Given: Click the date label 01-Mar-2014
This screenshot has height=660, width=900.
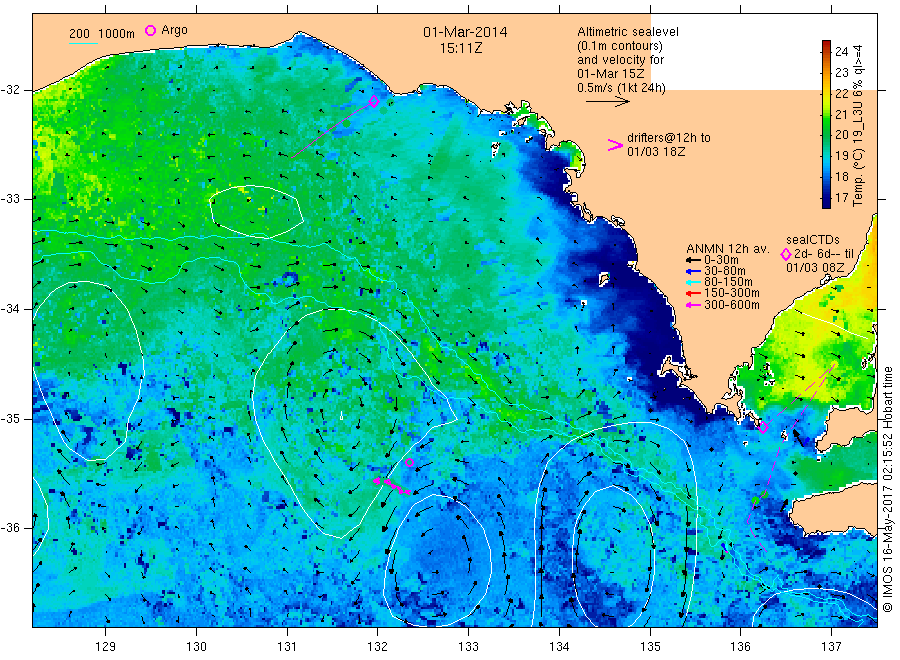Looking at the screenshot, I should 465,32.
